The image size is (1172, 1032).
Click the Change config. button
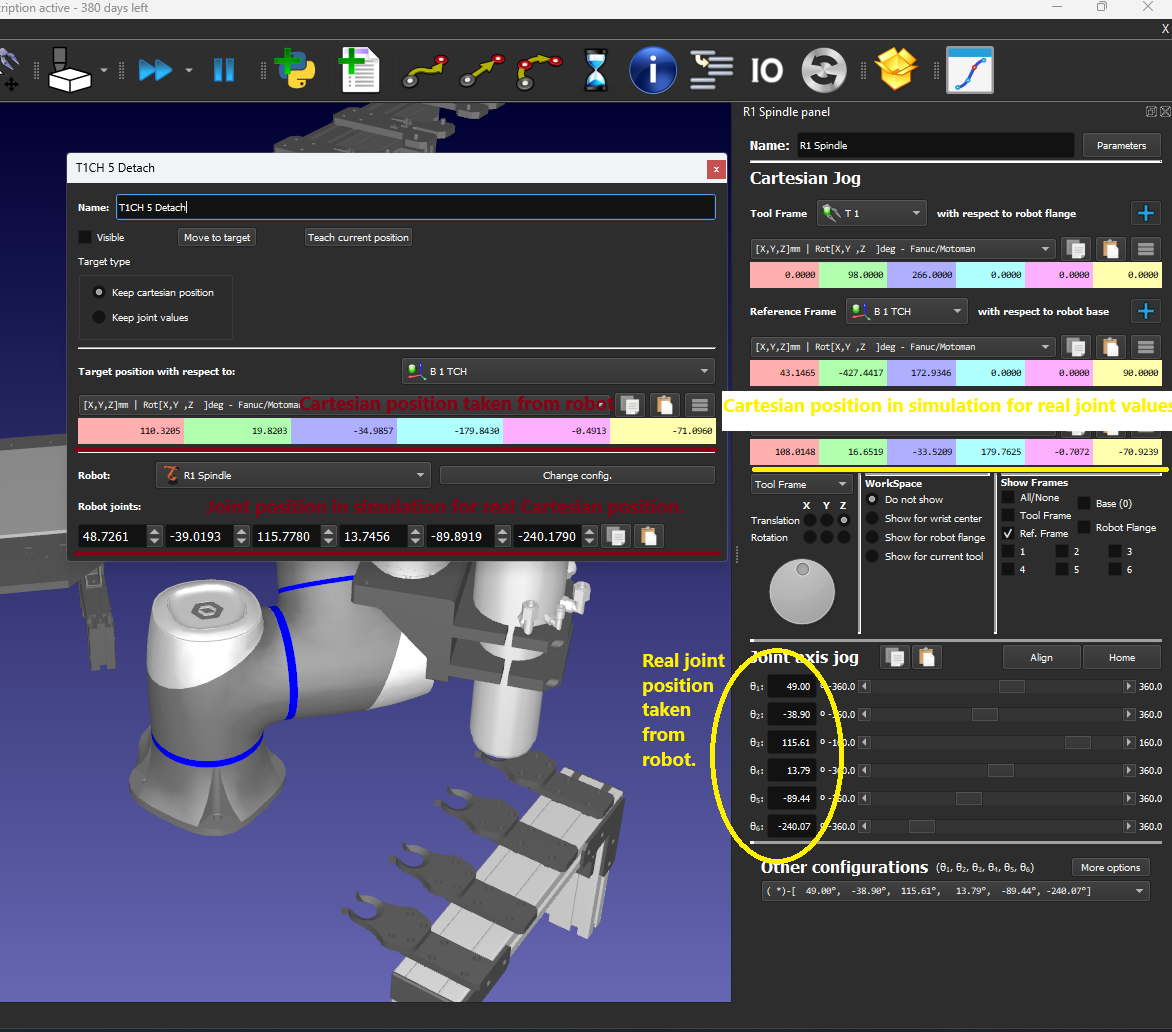click(577, 475)
